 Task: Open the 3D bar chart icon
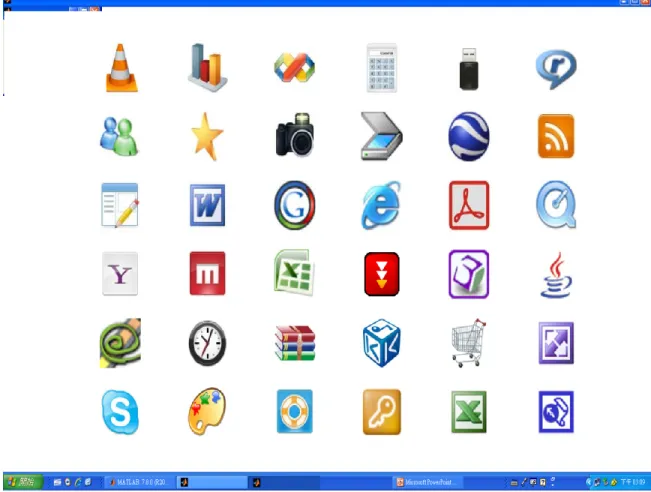(x=208, y=67)
